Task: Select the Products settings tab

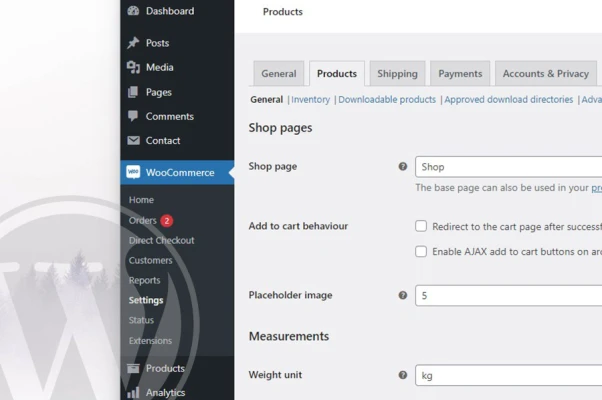Action: tap(337, 73)
